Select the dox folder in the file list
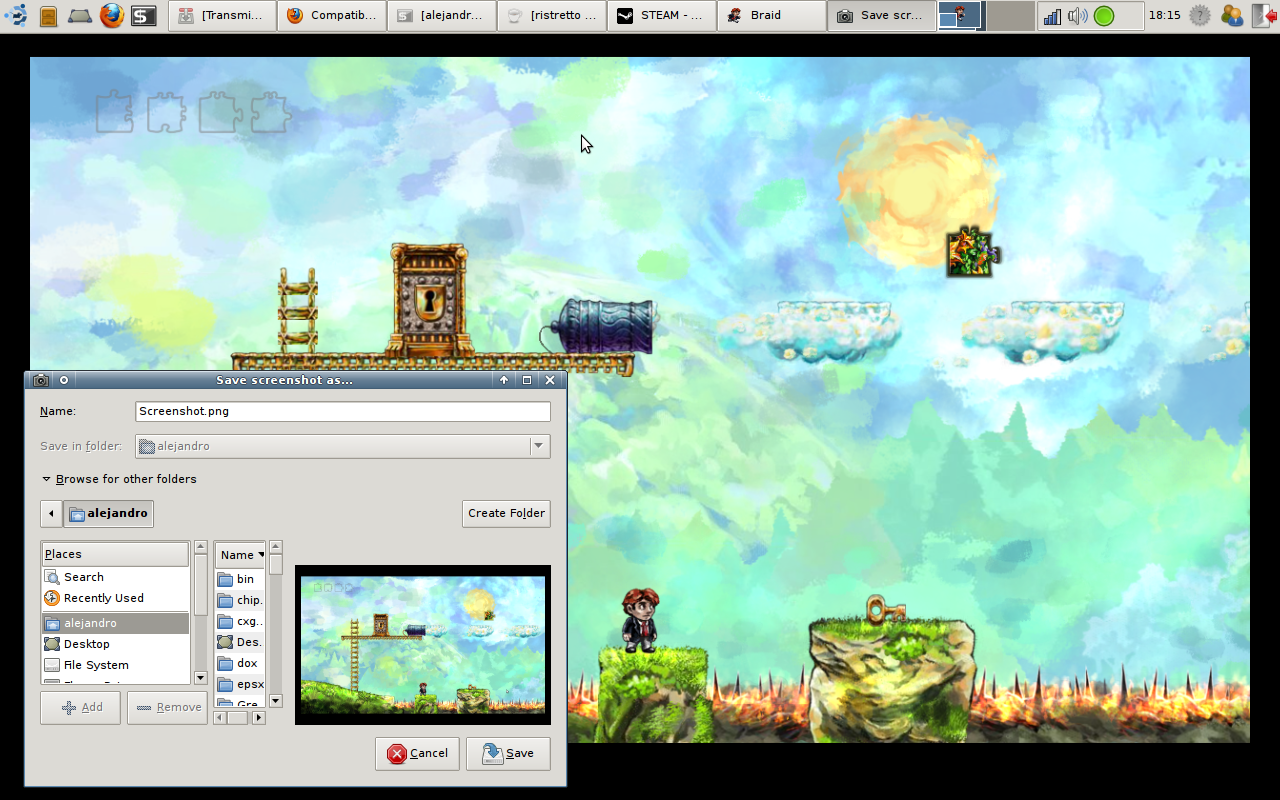 pyautogui.click(x=240, y=663)
